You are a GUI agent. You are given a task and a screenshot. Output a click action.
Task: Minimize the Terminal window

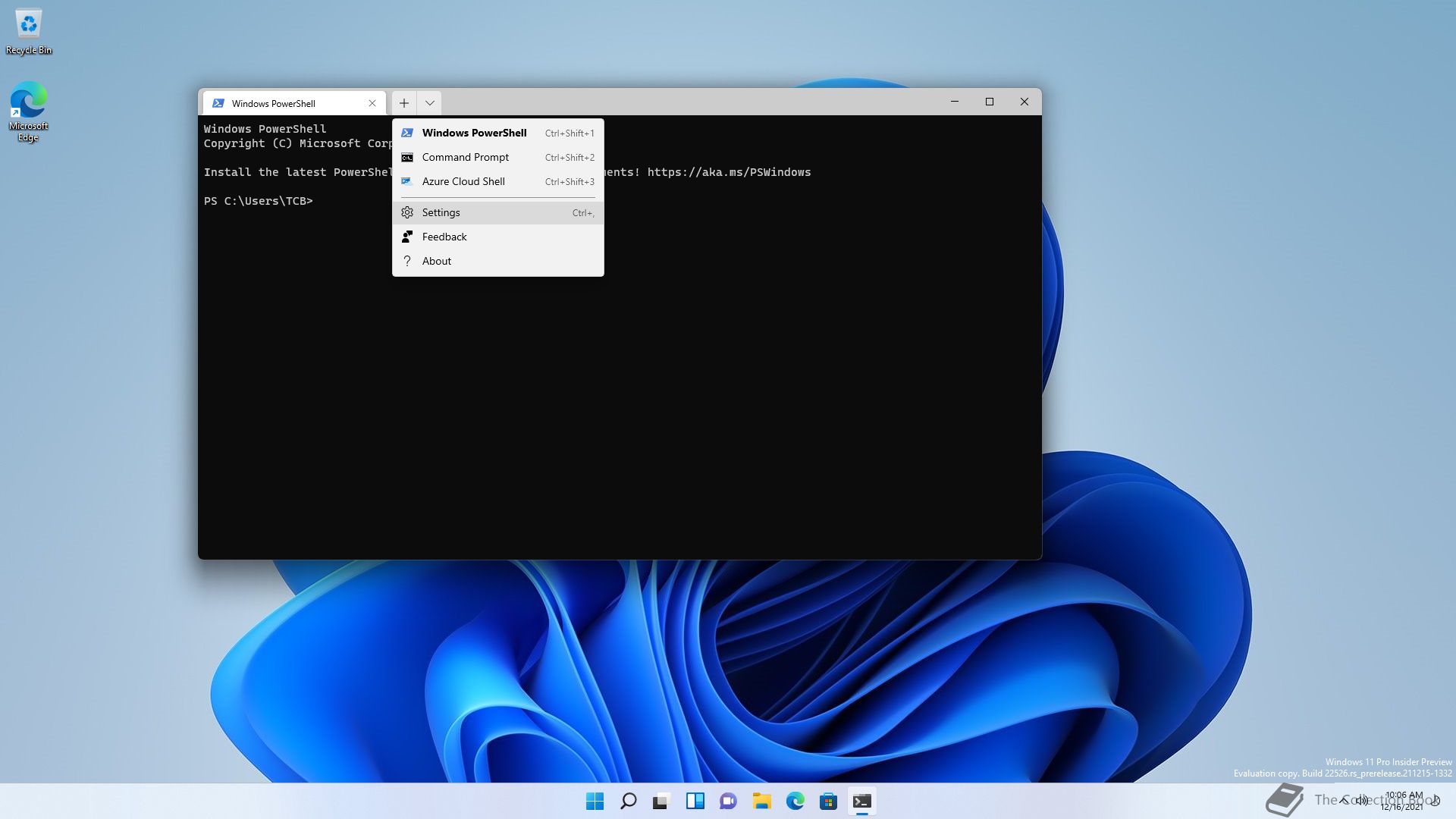coord(955,102)
